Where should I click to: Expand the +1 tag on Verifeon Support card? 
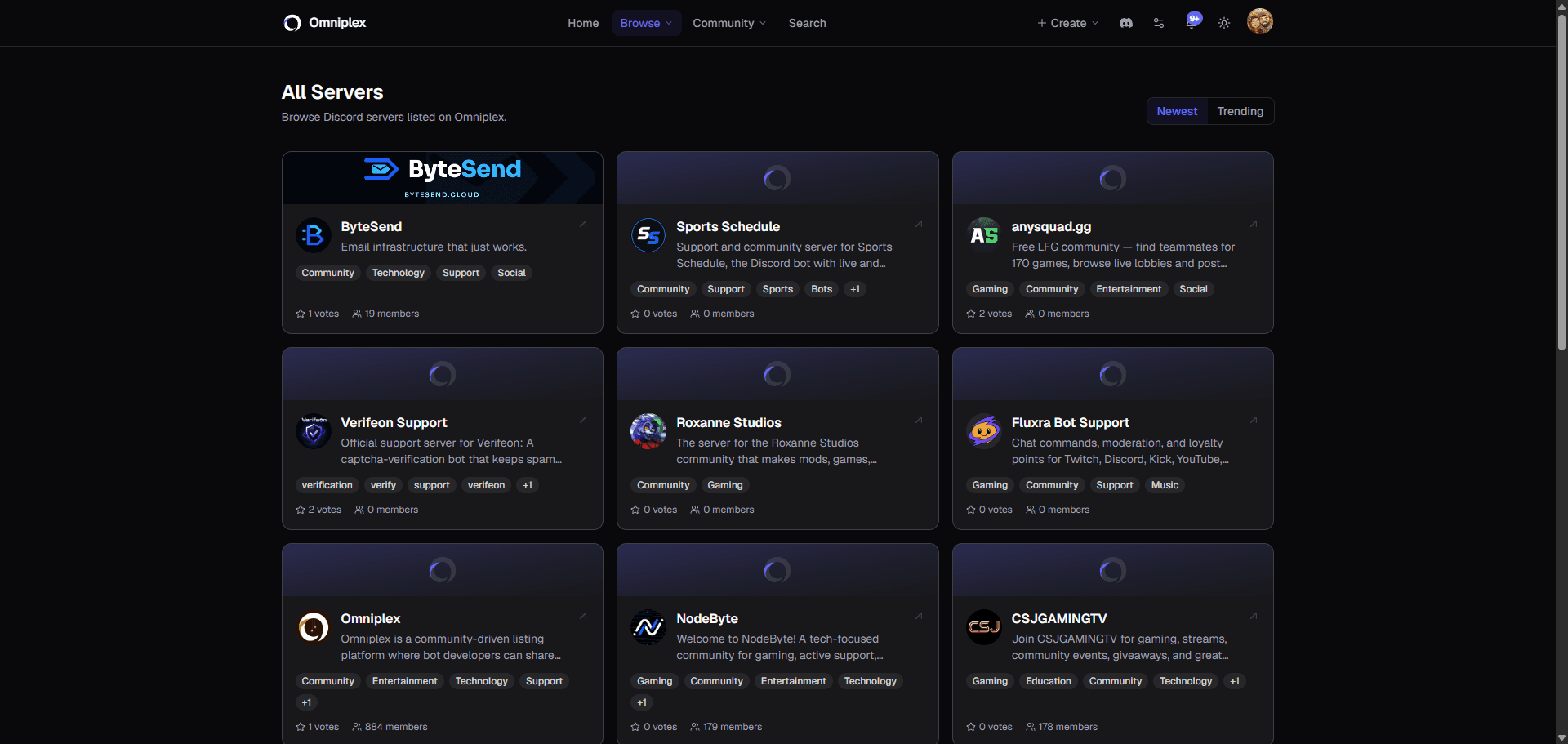click(x=528, y=485)
